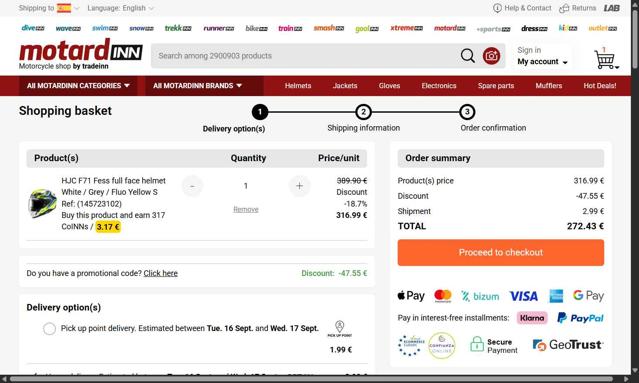Decrease helmet quantity with minus button
639x383 pixels.
click(x=192, y=186)
